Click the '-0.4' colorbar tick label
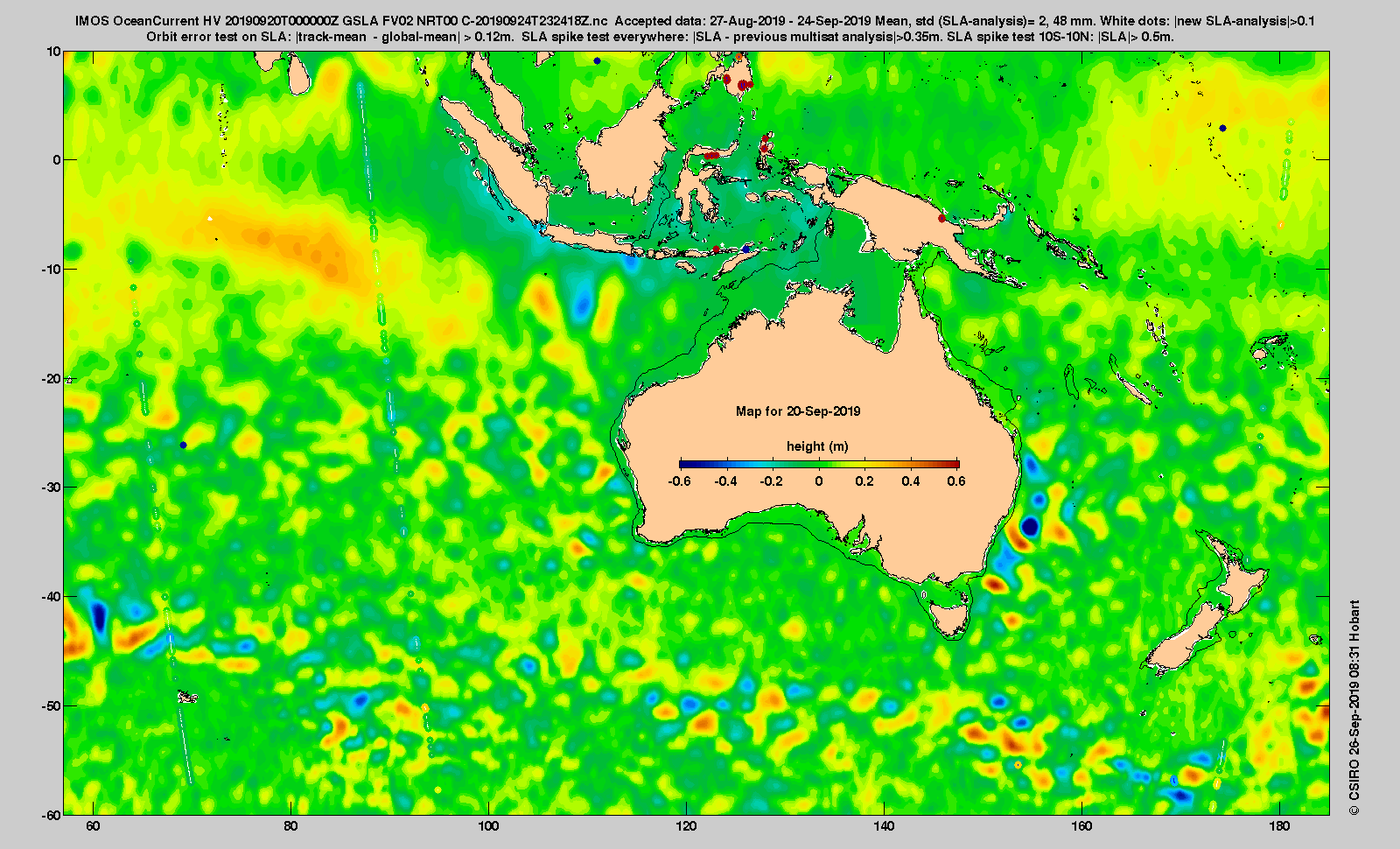The width and height of the screenshot is (1400, 849). click(725, 481)
